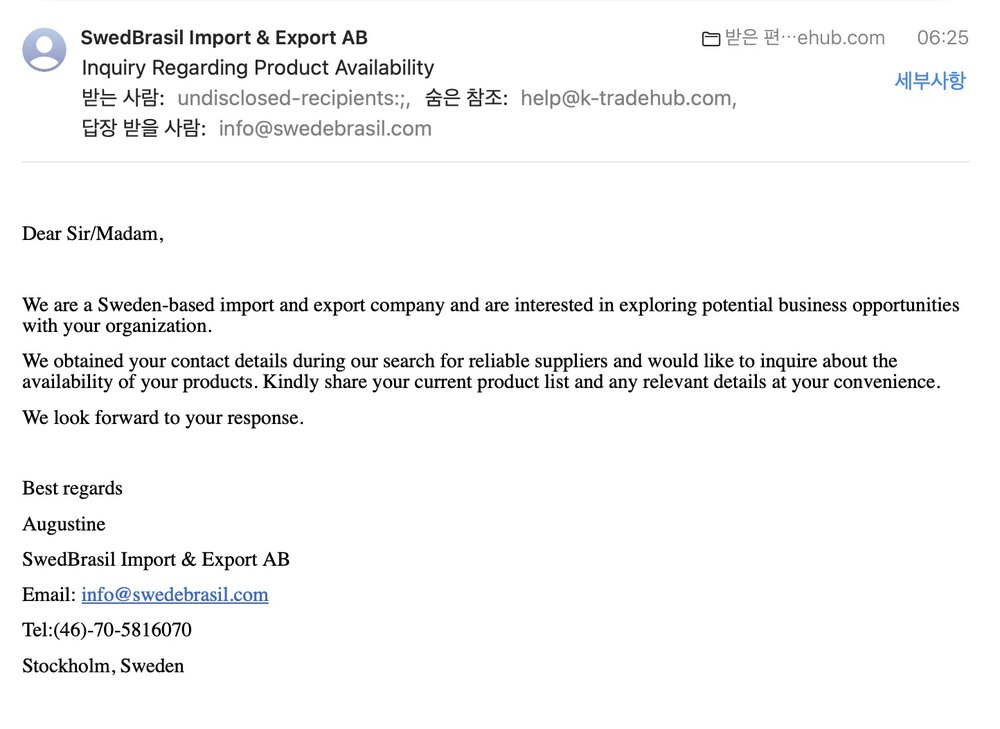The width and height of the screenshot is (1000, 729).
Task: Click the sender's profile avatar icon
Action: pyautogui.click(x=44, y=49)
